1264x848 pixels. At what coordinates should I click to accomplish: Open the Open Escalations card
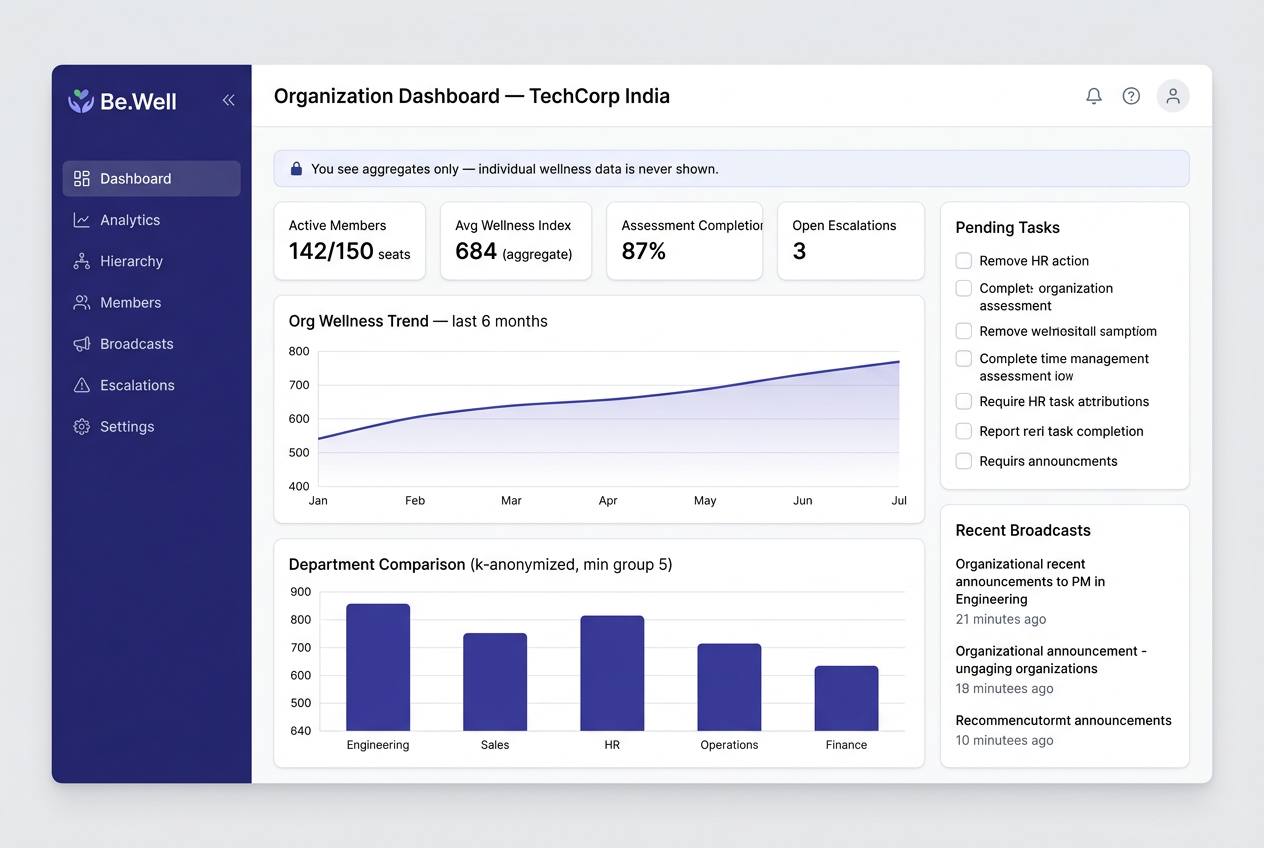tap(851, 241)
